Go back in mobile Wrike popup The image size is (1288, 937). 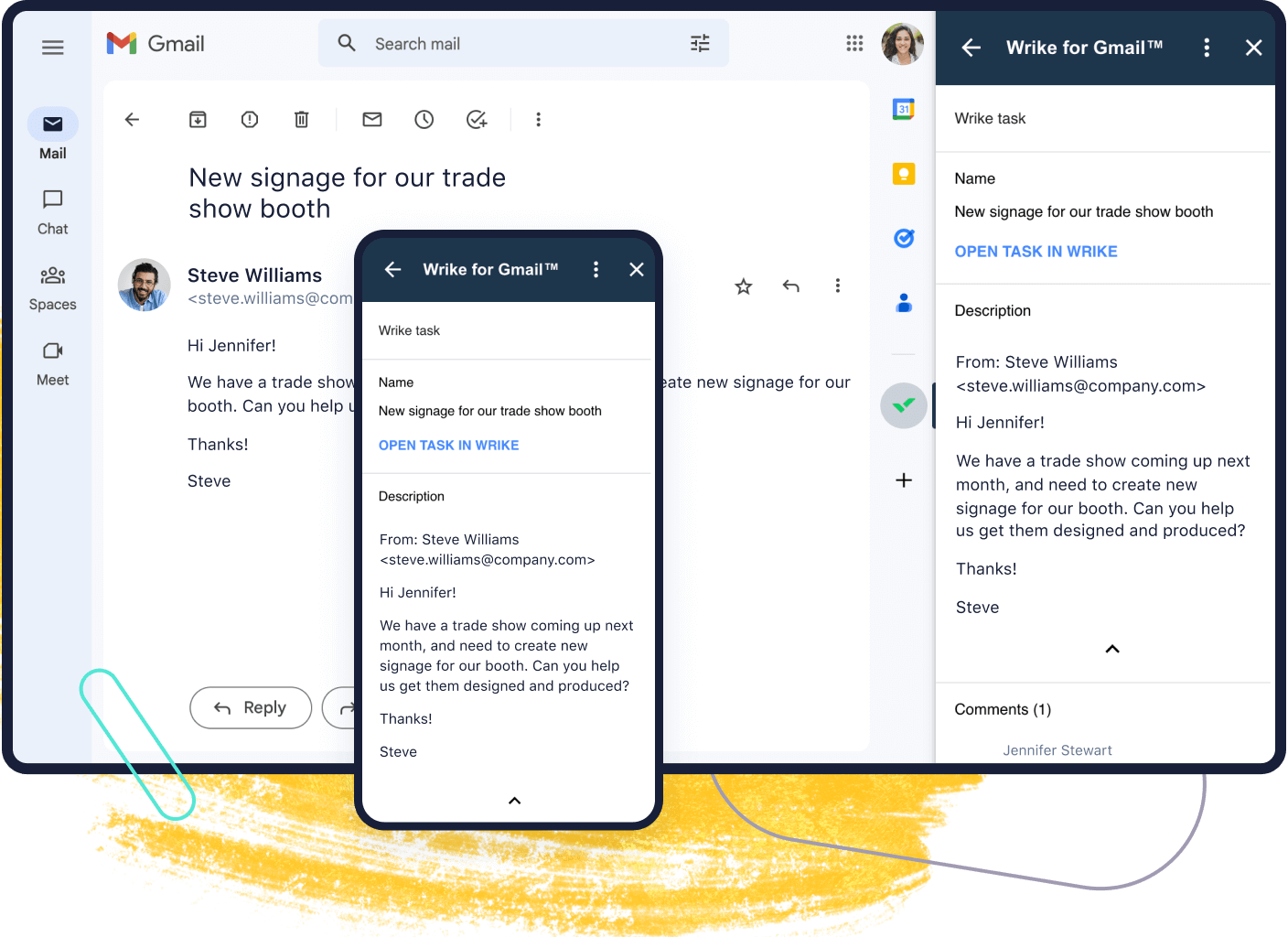393,269
